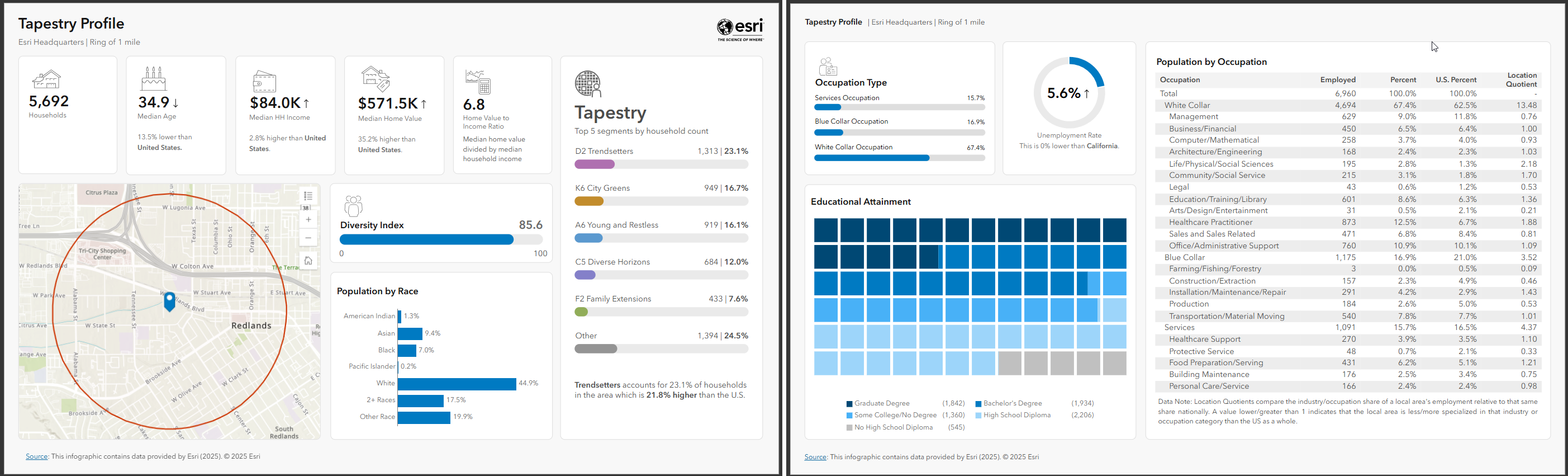Click the Esri logo
Image resolution: width=1568 pixels, height=476 pixels.
[x=740, y=29]
